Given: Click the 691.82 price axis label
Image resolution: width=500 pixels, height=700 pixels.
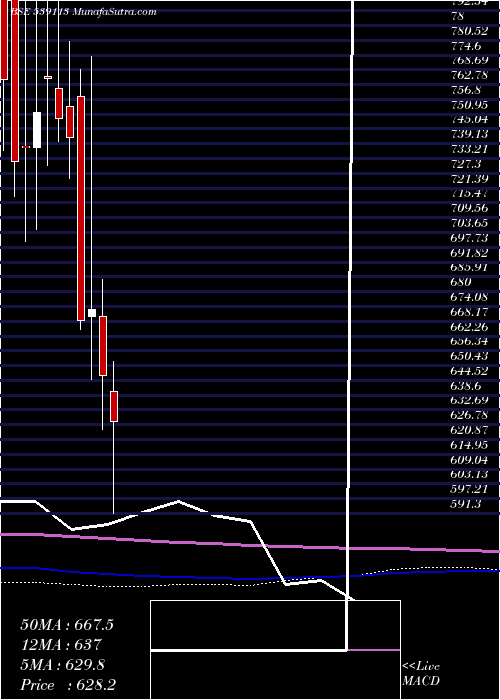Looking at the screenshot, I should (x=469, y=252).
